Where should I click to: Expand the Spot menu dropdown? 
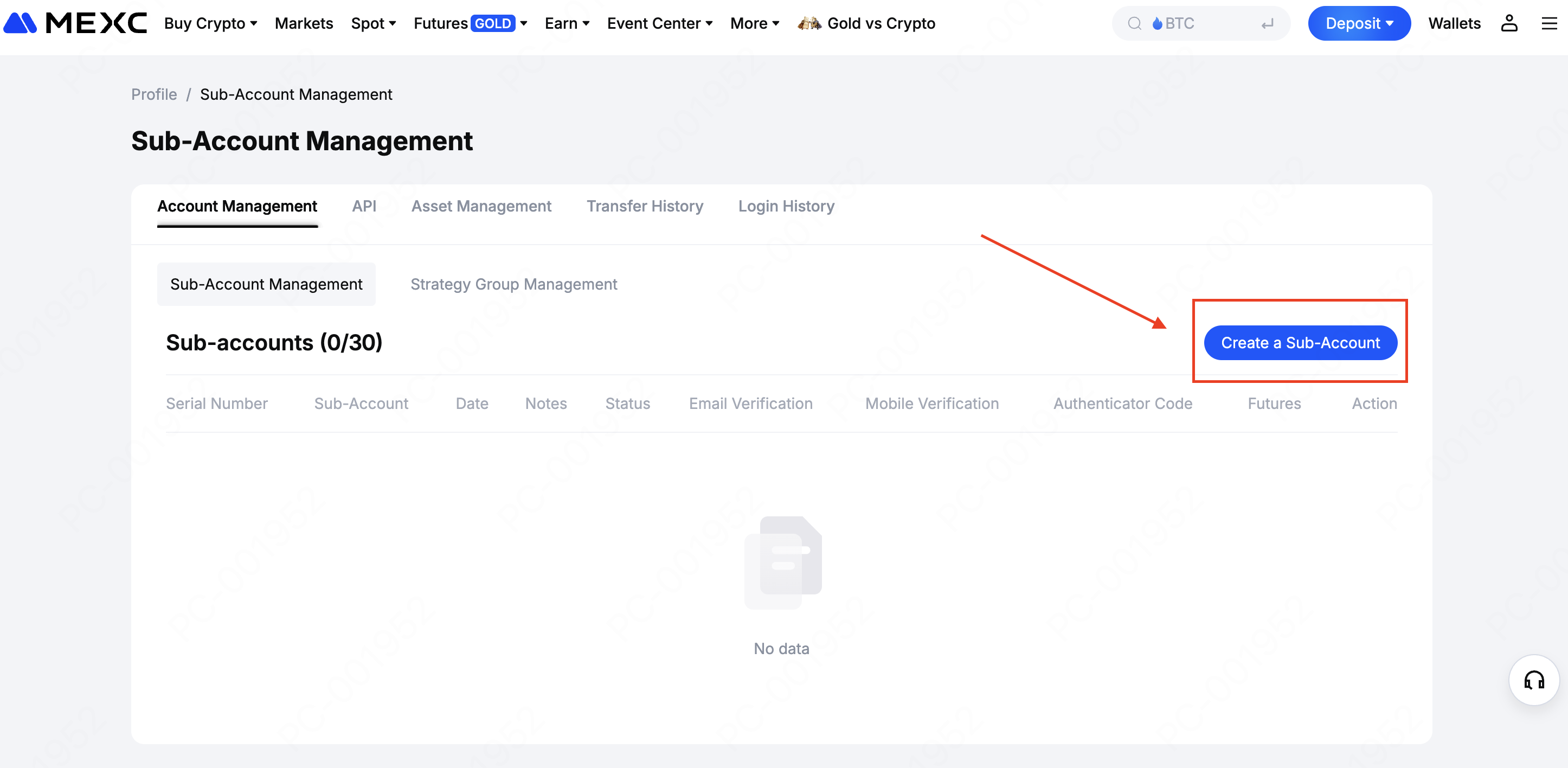373,23
